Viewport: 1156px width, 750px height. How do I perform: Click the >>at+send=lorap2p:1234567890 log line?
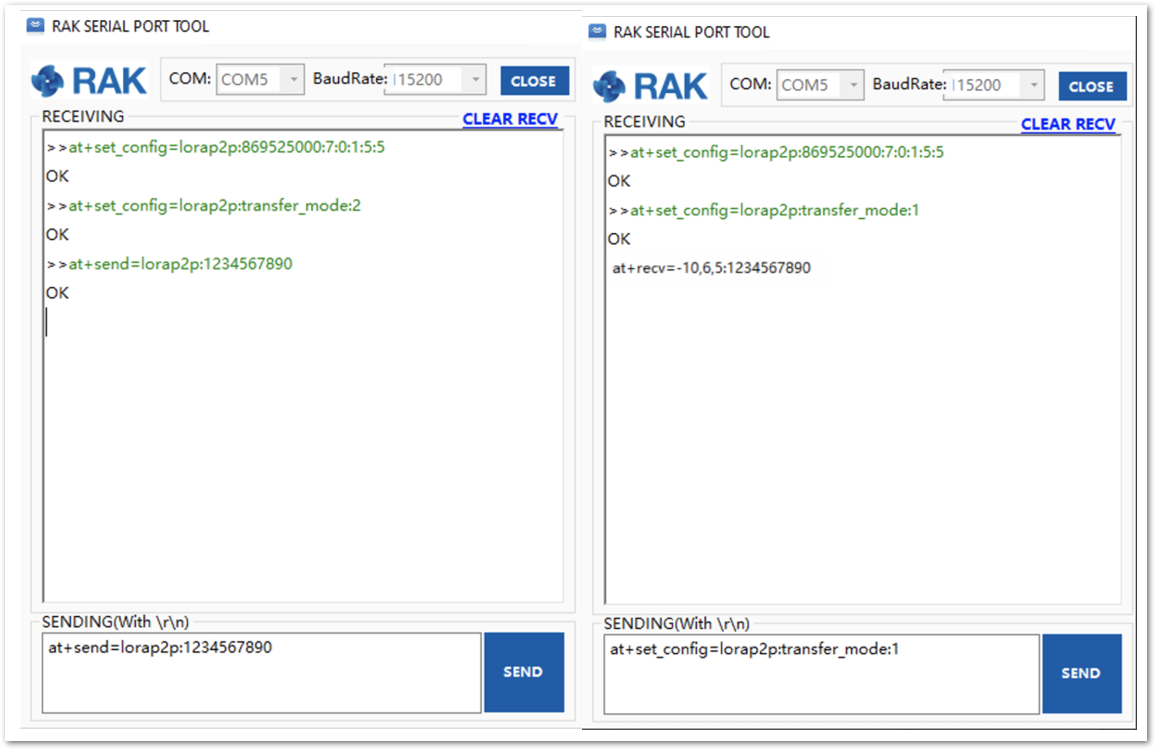pos(170,264)
